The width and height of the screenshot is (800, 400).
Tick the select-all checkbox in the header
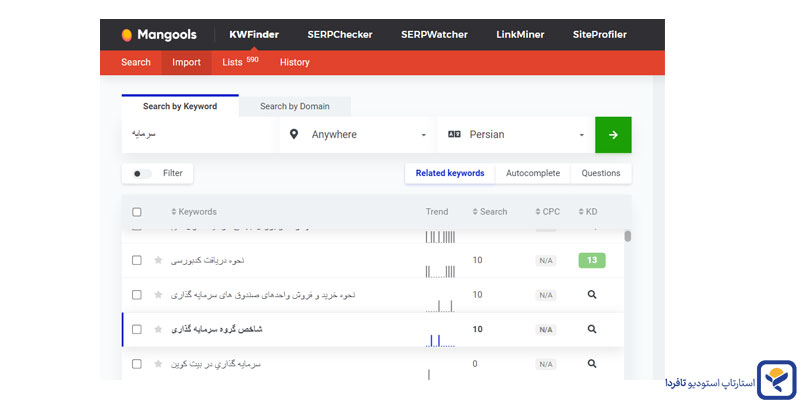point(137,212)
